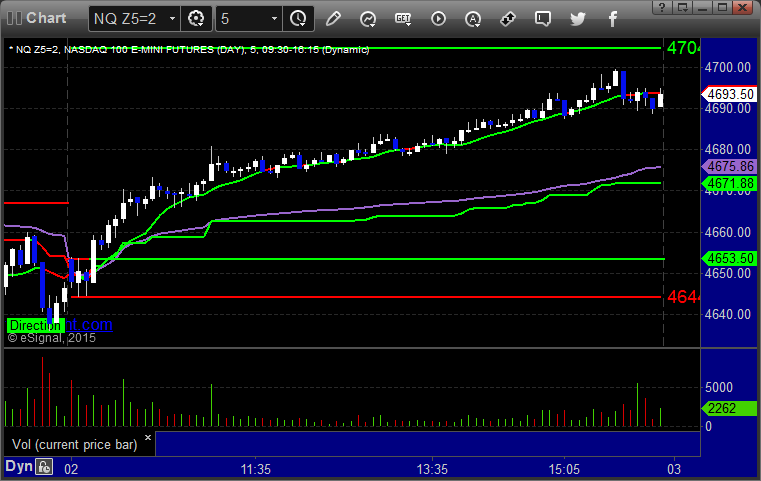Open the alerts circled-A icon

coord(473,19)
